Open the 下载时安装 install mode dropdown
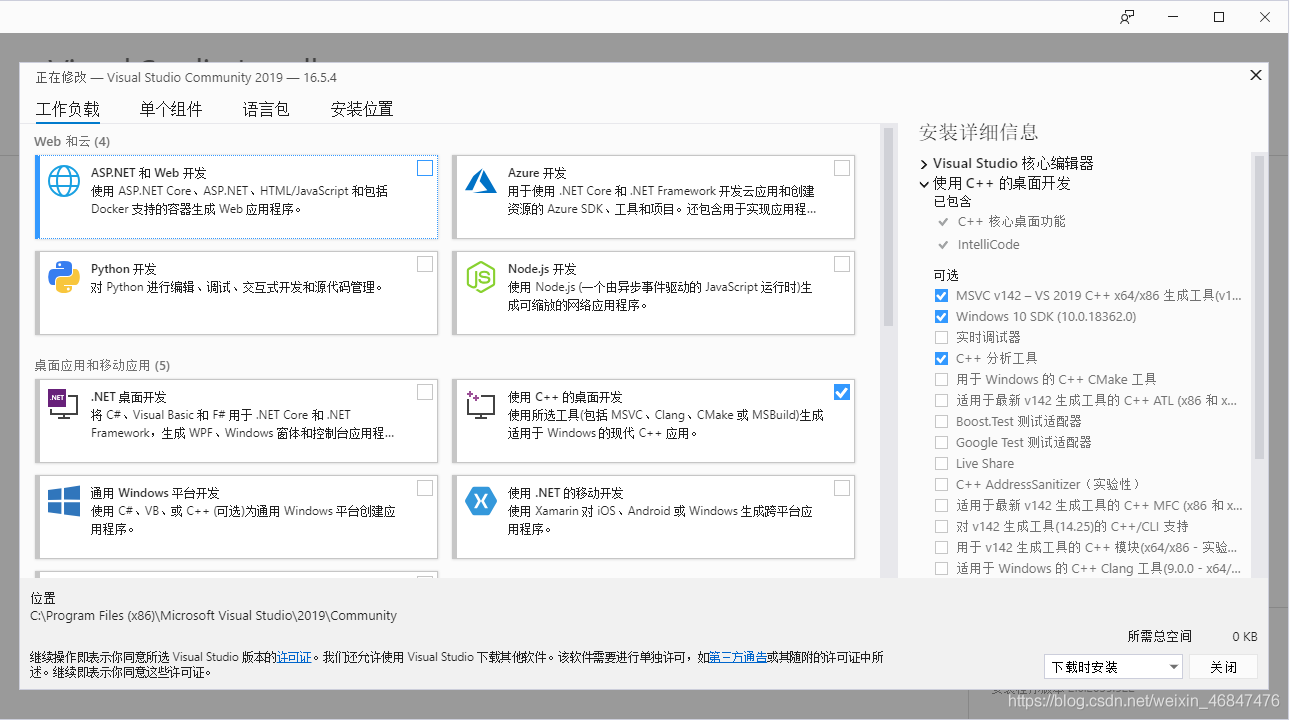 [x=1114, y=667]
